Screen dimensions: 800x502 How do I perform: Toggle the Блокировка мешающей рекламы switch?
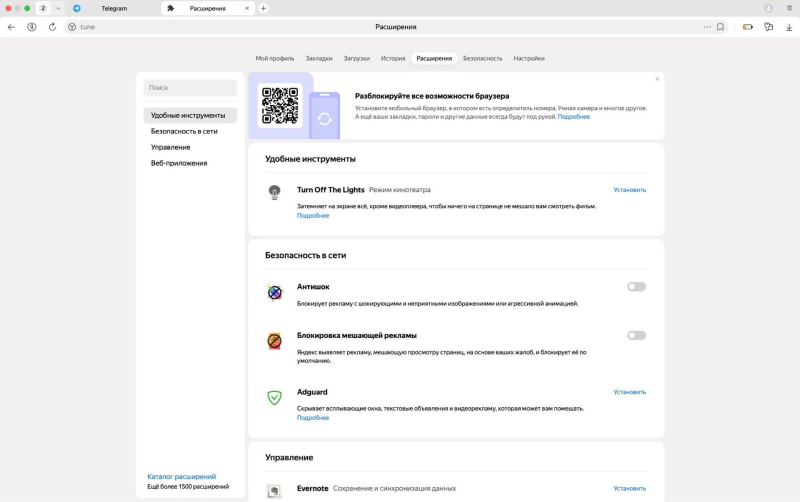click(636, 335)
